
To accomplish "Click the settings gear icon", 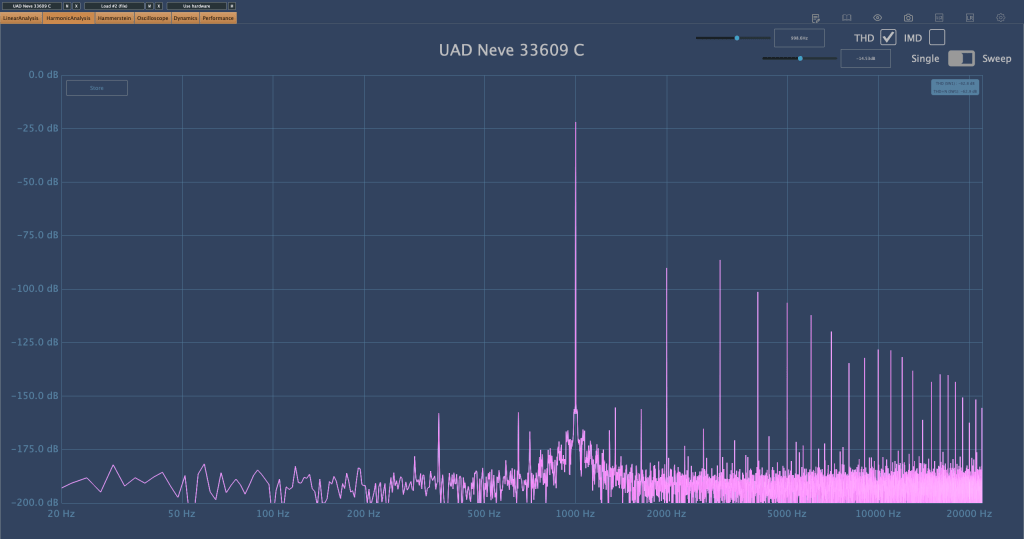I will click(1000, 18).
